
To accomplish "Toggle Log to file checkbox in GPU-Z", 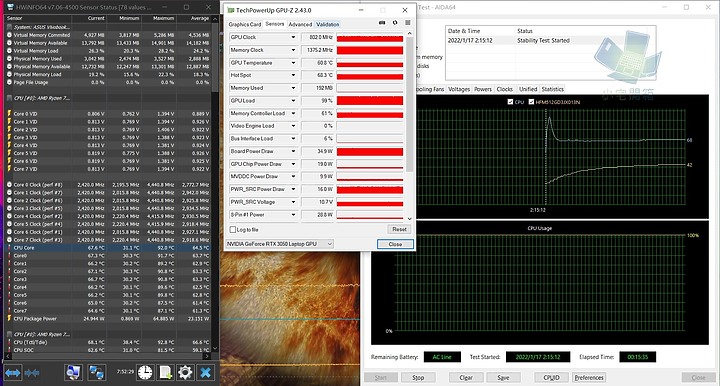I will coord(233,229).
